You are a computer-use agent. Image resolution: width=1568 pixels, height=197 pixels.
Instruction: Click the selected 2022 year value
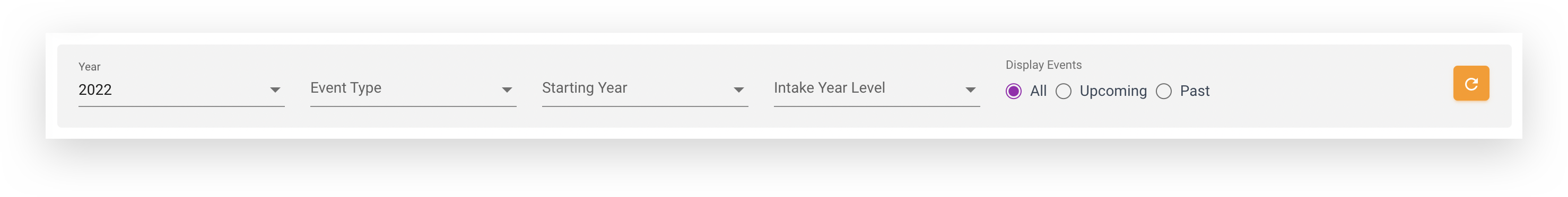95,90
